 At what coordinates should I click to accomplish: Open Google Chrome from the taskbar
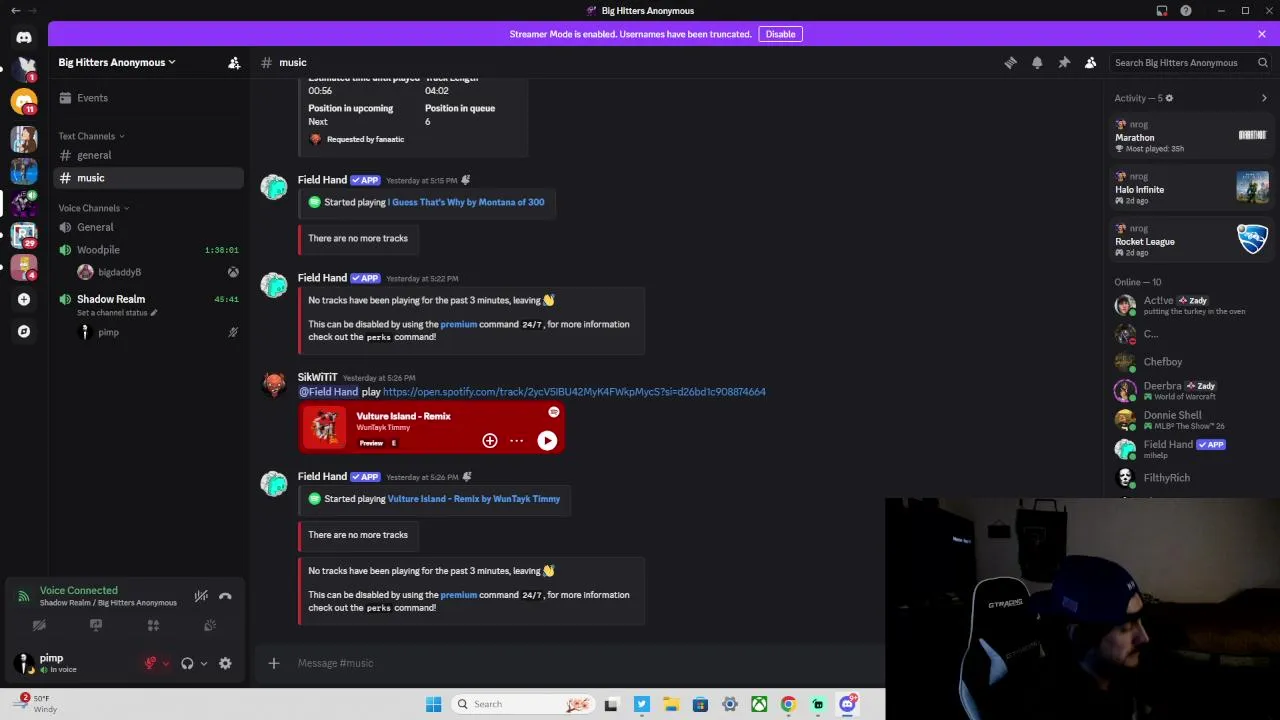[789, 704]
